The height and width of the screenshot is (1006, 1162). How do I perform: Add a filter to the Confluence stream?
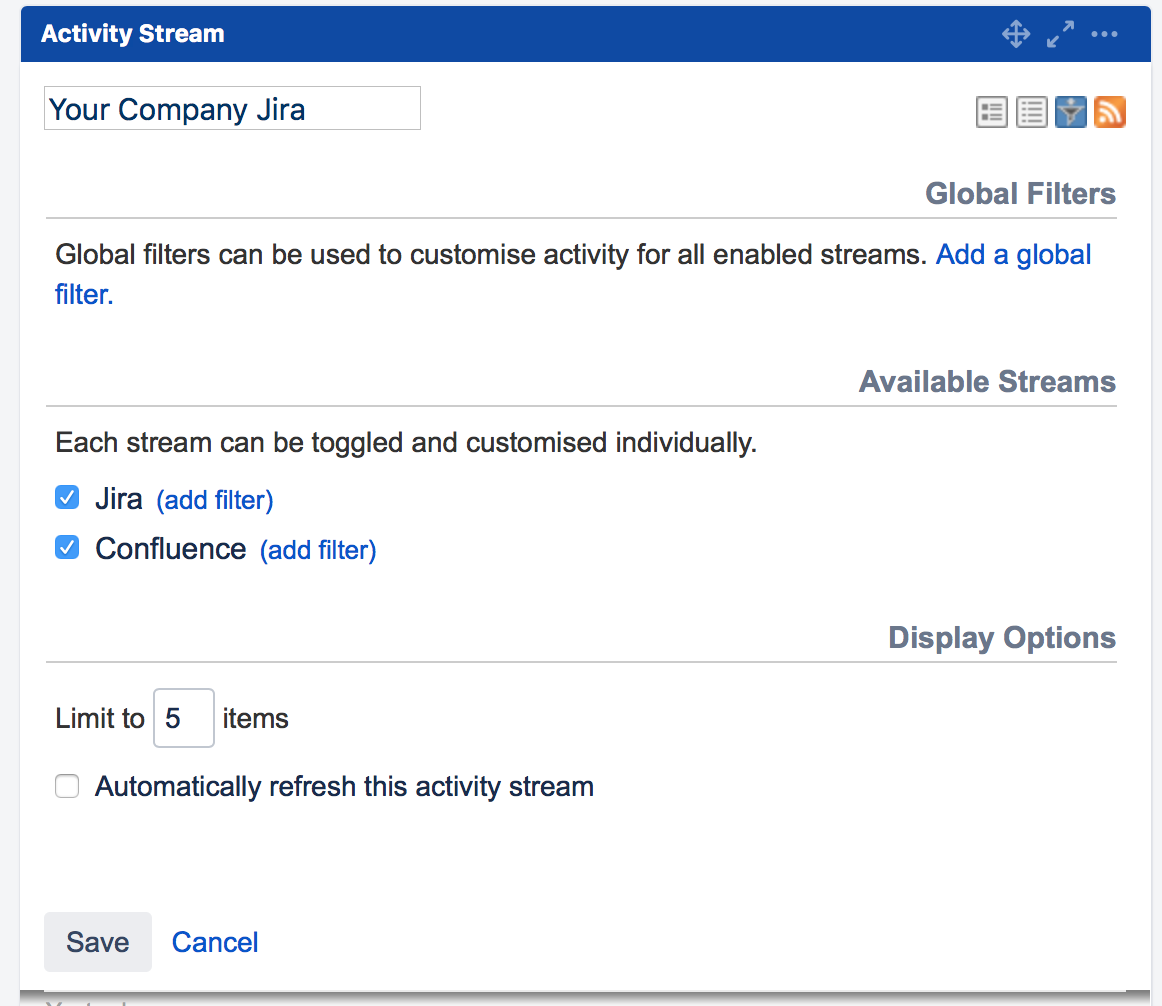point(317,550)
